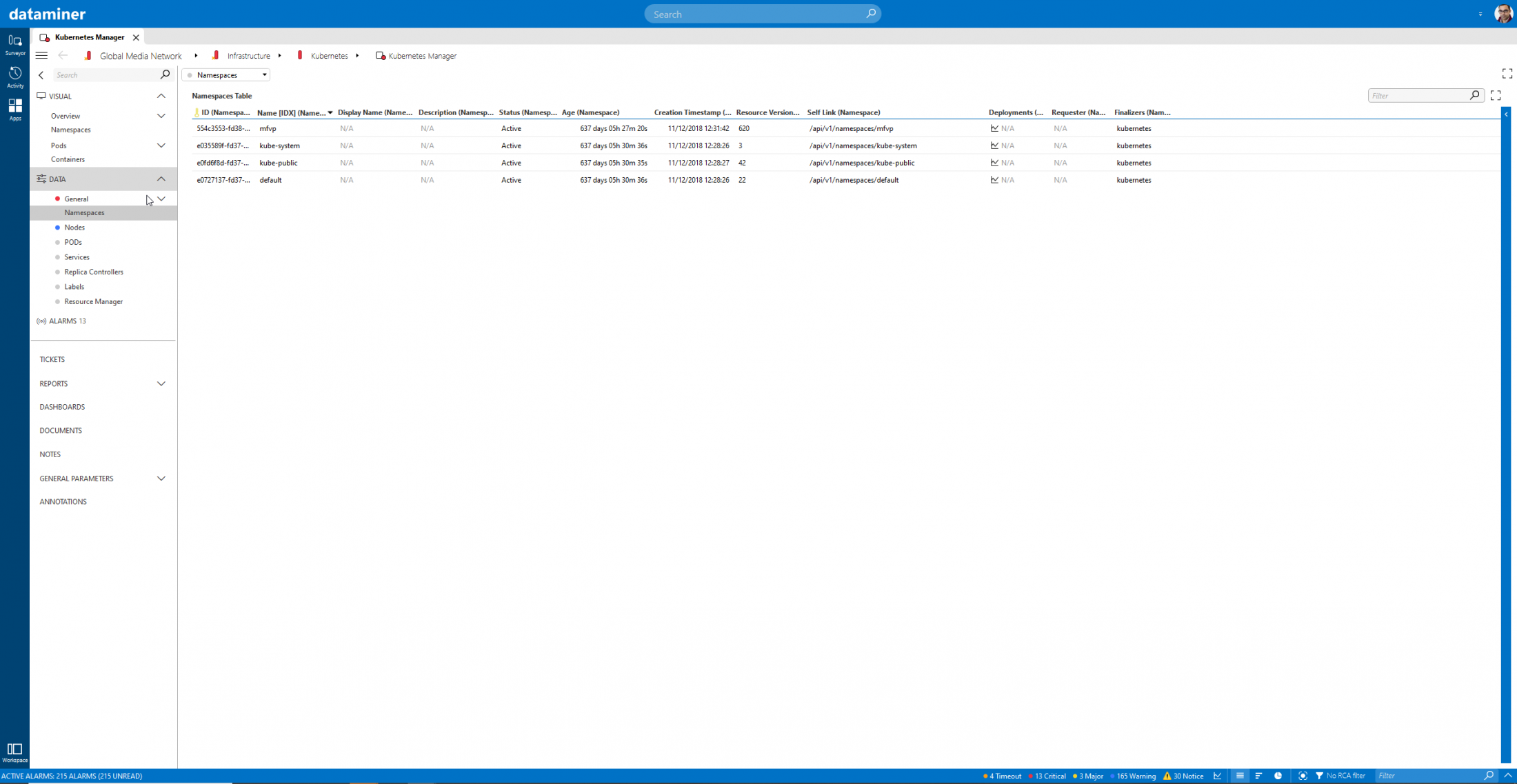Open the Namespaces page dropdown
1517x784 pixels.
tap(225, 75)
